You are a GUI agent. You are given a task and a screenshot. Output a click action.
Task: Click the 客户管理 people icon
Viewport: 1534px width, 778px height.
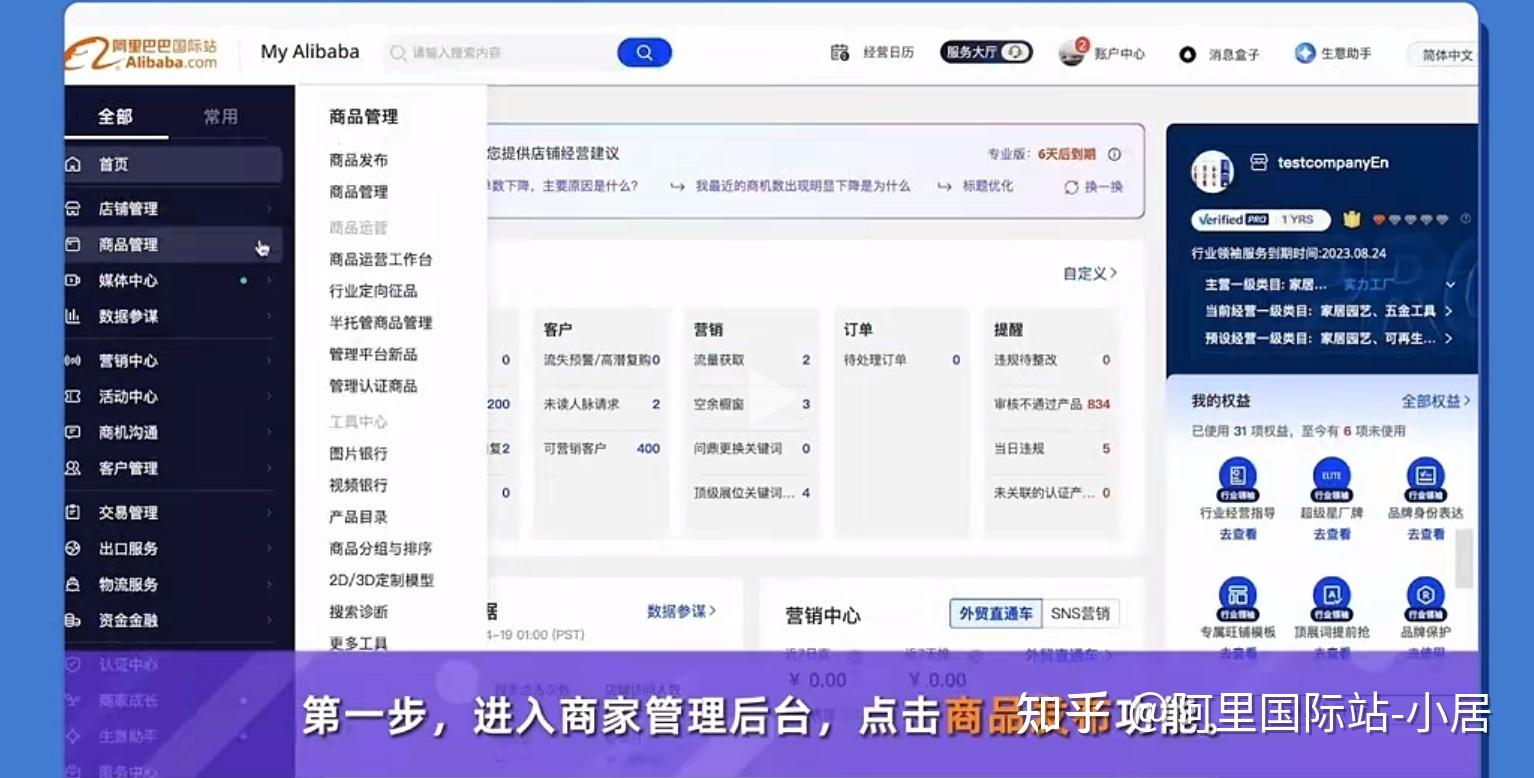73,468
